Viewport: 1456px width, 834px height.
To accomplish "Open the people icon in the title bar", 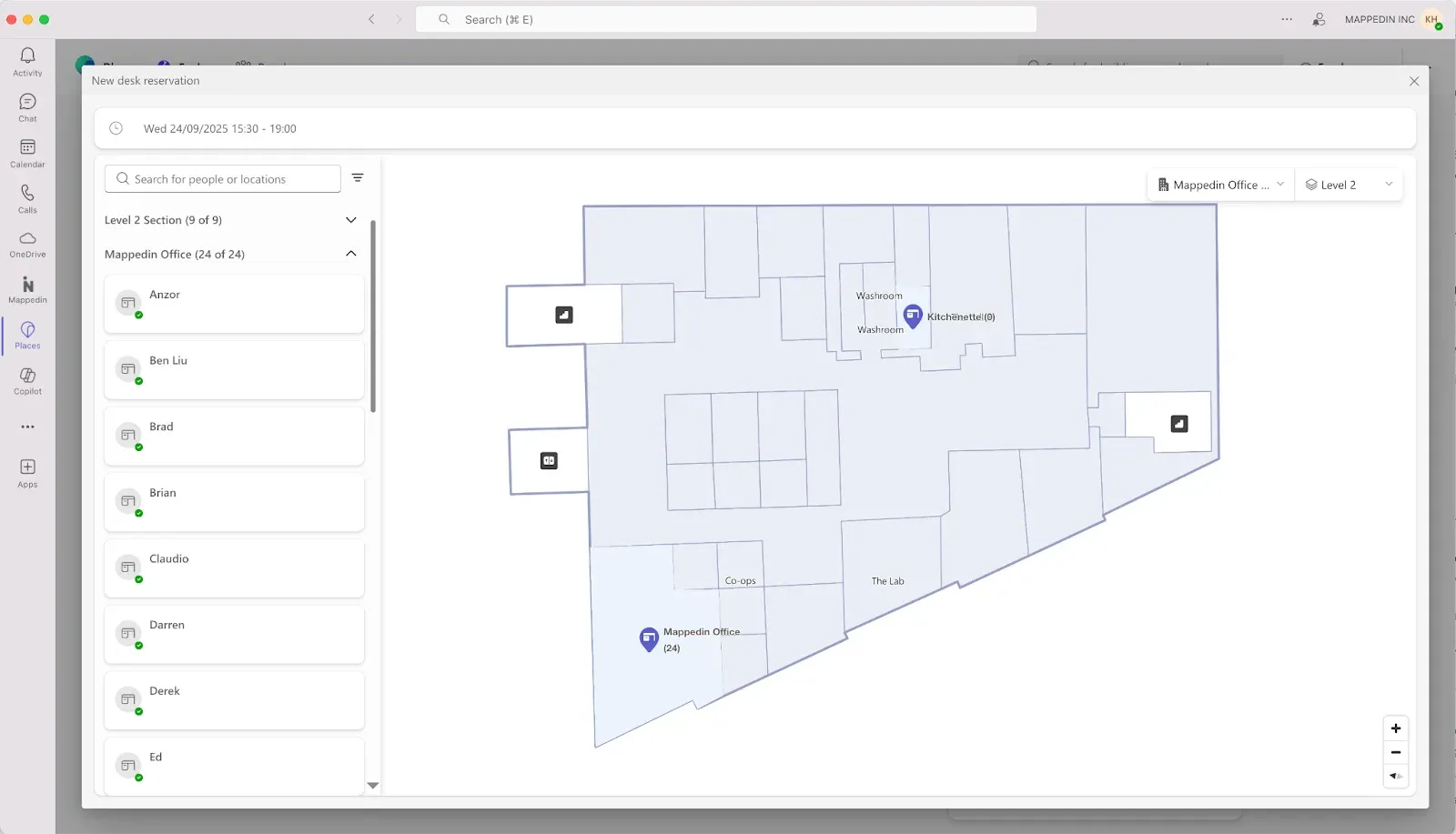I will pyautogui.click(x=1319, y=19).
